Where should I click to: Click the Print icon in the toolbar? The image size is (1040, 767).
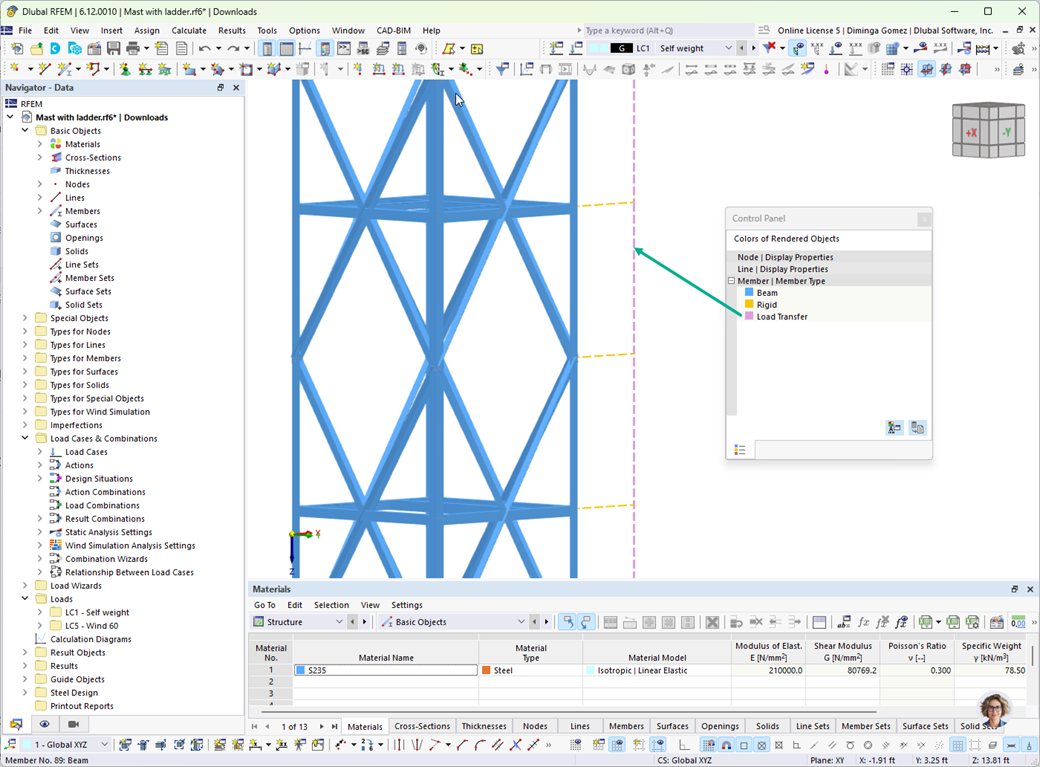[133, 49]
